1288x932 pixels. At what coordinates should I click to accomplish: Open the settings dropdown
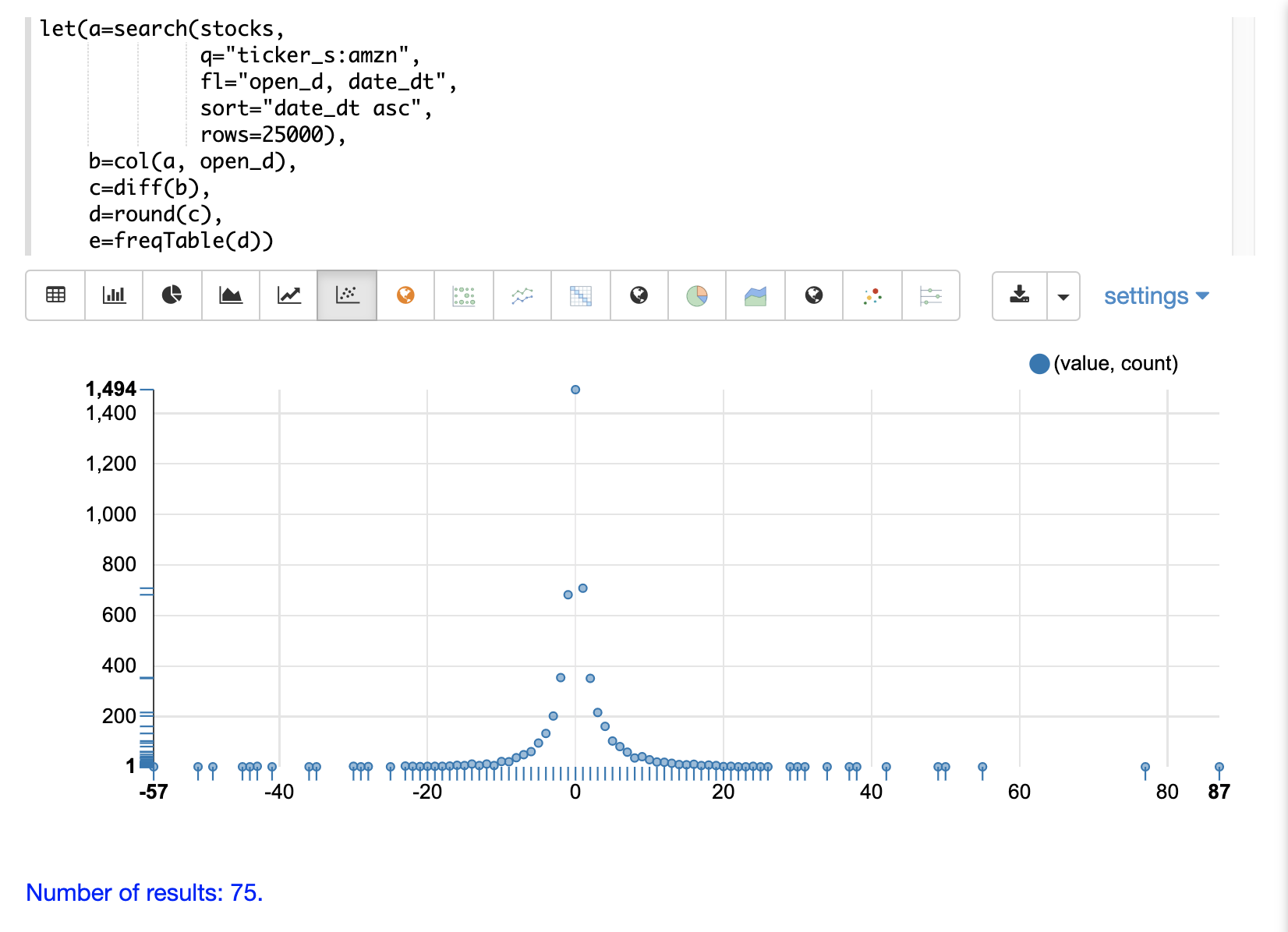click(x=1155, y=296)
